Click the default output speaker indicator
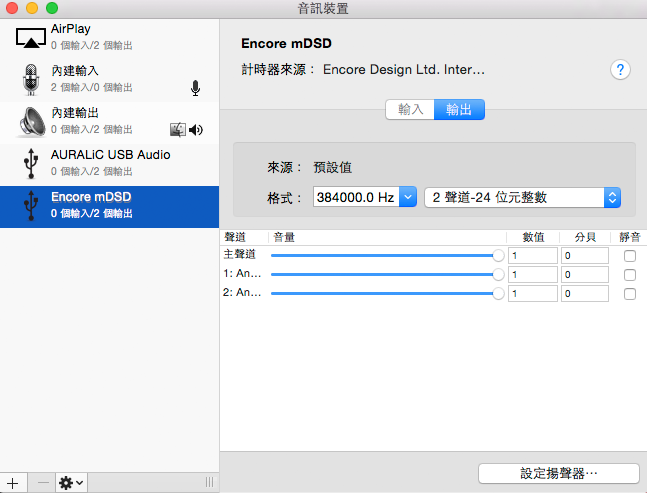This screenshot has width=647, height=493. (196, 130)
